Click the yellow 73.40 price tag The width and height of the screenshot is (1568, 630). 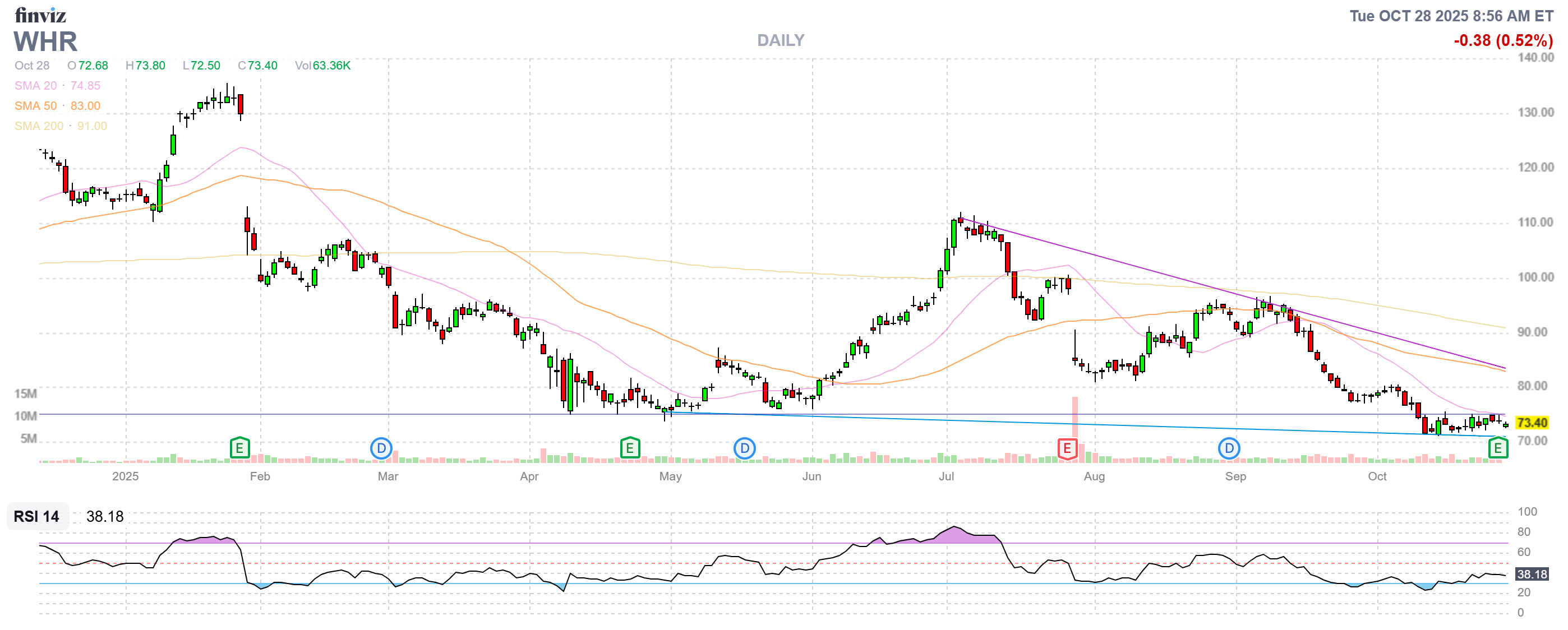(1531, 423)
